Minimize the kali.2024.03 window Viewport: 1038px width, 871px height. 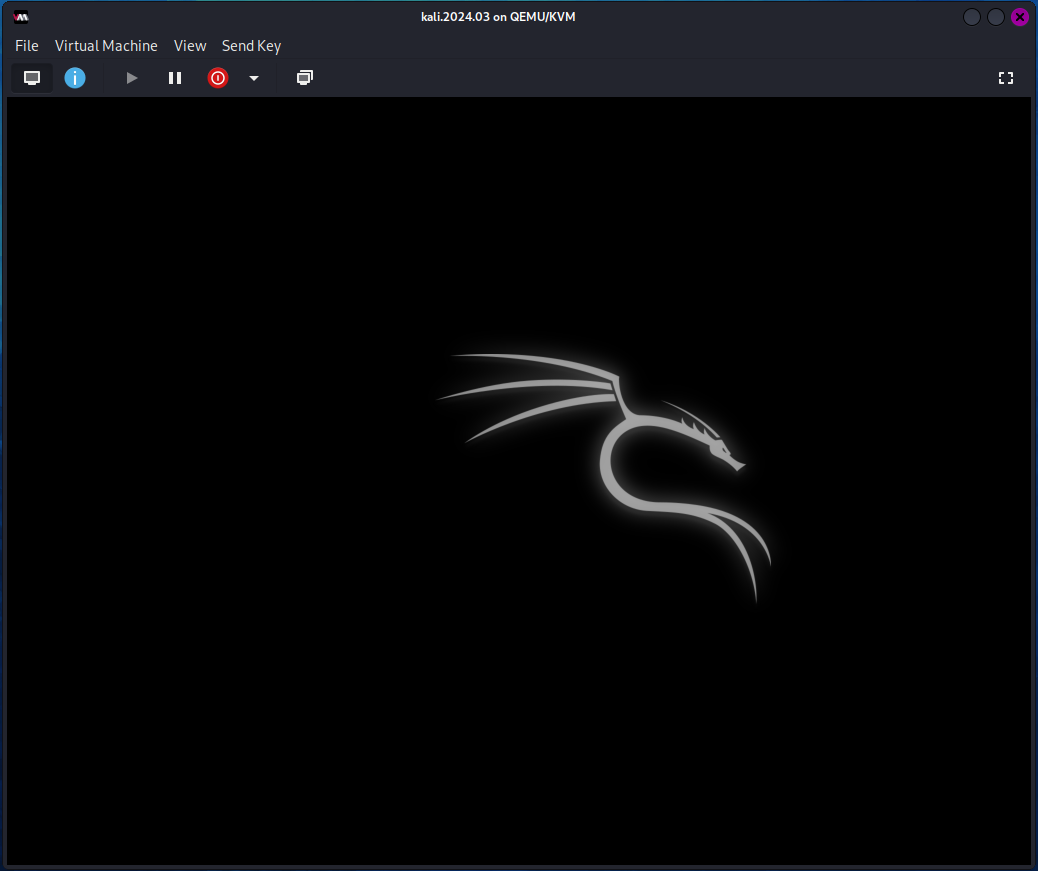point(971,17)
